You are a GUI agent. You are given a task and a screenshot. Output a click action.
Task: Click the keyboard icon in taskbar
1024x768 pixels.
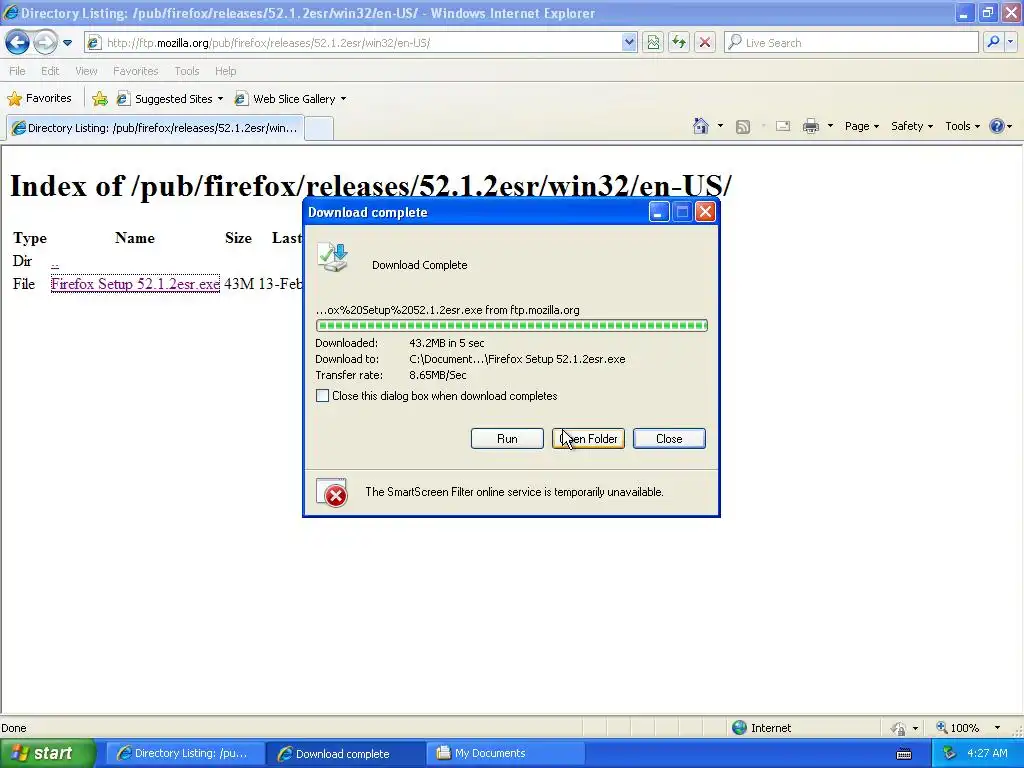point(904,754)
